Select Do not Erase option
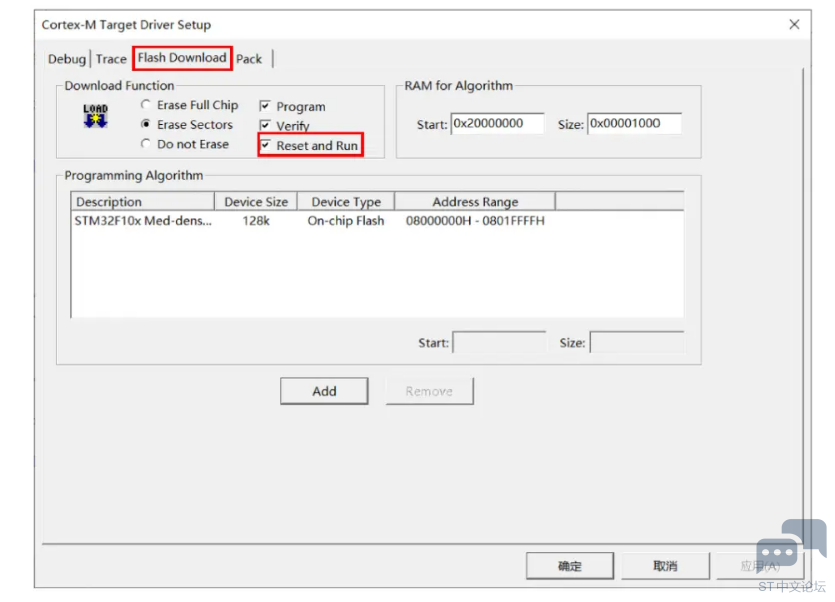Screen dimensions: 835x602 coord(185,144)
